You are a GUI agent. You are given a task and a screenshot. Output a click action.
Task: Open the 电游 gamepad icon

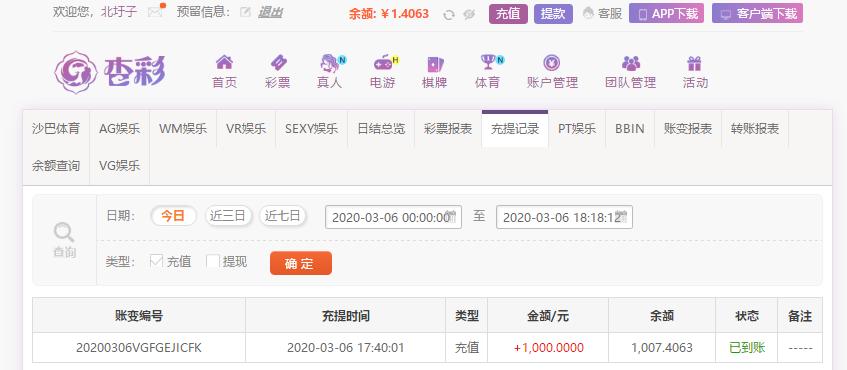point(382,63)
